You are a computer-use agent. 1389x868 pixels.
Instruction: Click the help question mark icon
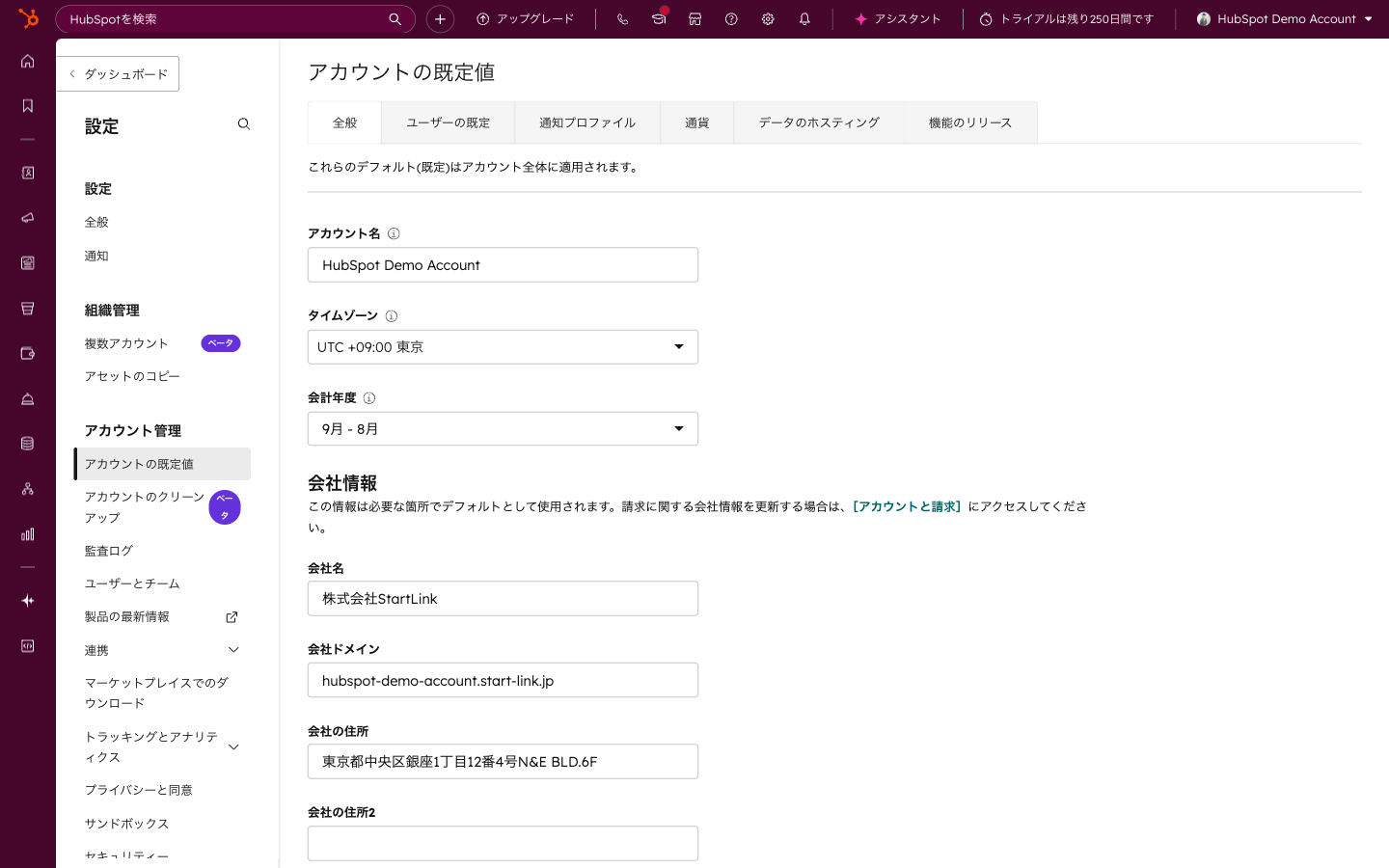click(731, 19)
